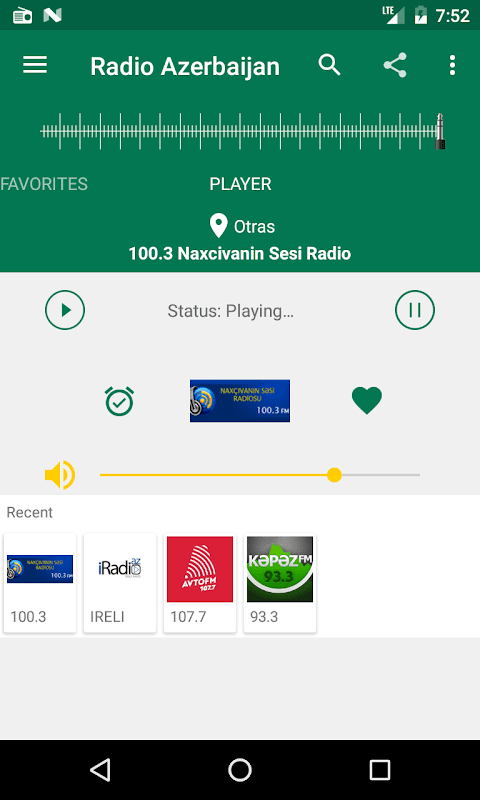Image resolution: width=480 pixels, height=800 pixels.
Task: Mute using the yellow speaker icon
Action: point(60,475)
